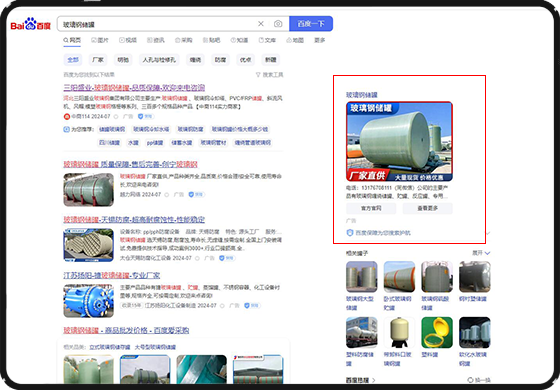The width and height of the screenshot is (560, 390).
Task: Select the 优点 filter chip
Action: pyautogui.click(x=245, y=60)
